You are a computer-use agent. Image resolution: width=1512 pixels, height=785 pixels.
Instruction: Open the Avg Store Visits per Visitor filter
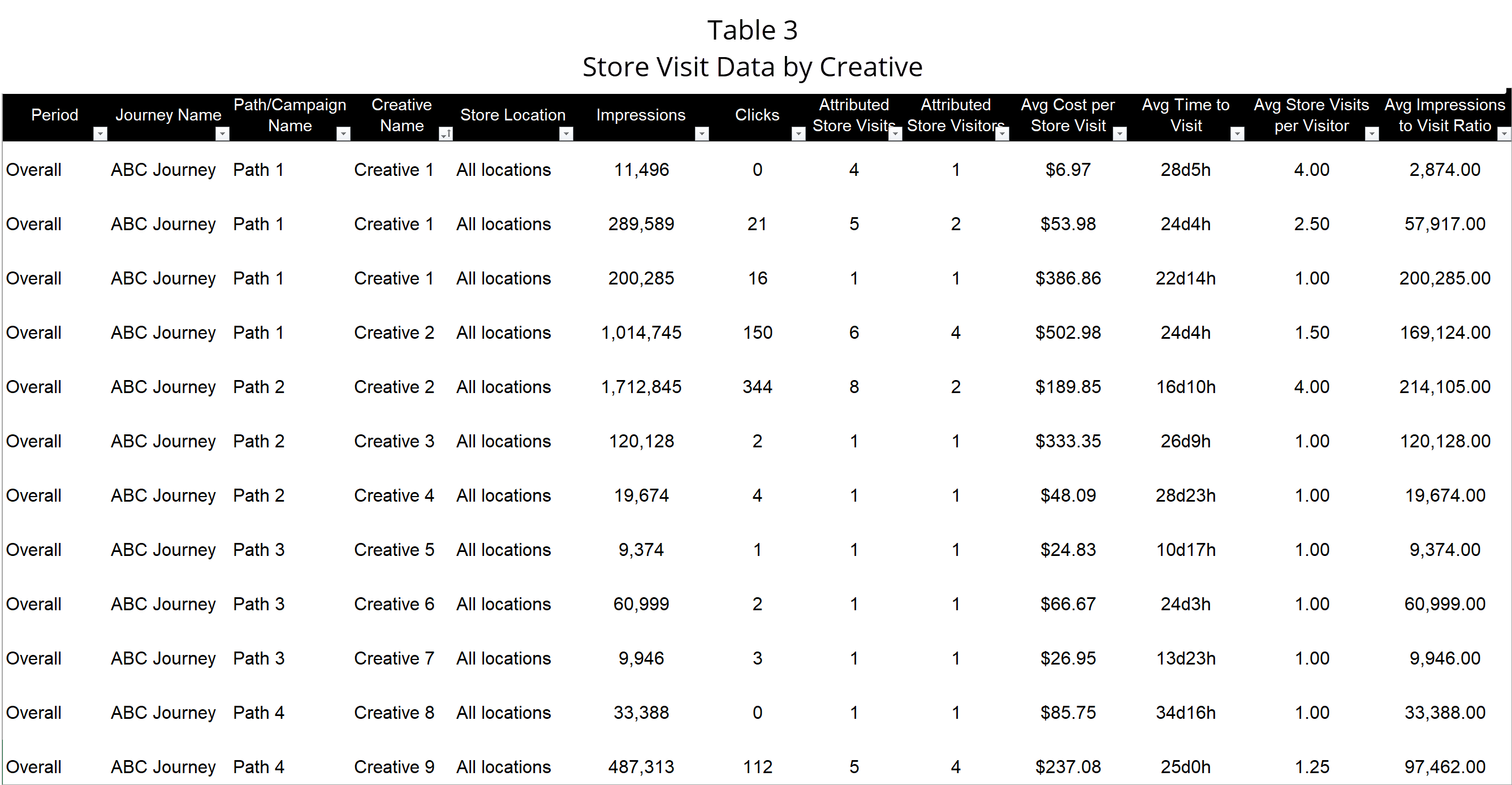1372,134
